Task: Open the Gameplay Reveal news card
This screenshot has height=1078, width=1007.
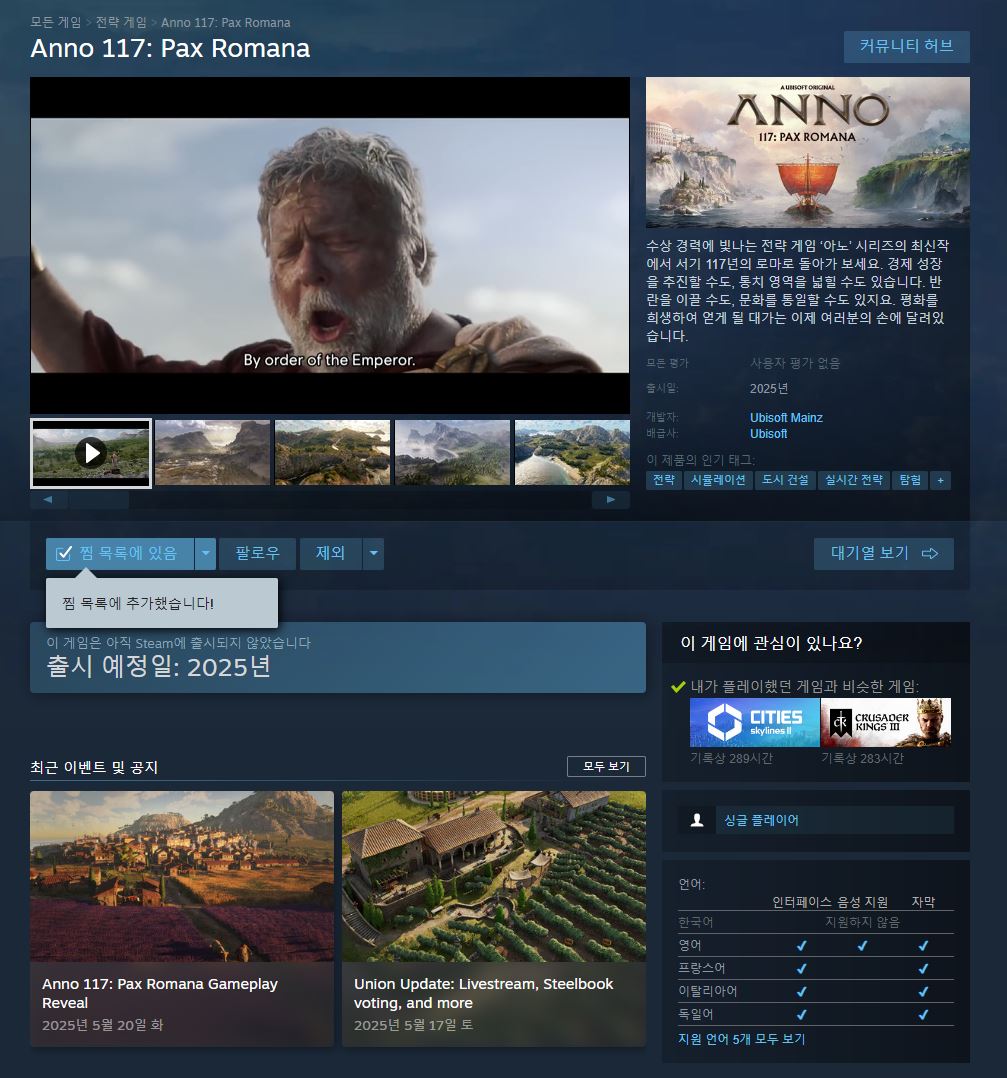Action: pyautogui.click(x=181, y=918)
